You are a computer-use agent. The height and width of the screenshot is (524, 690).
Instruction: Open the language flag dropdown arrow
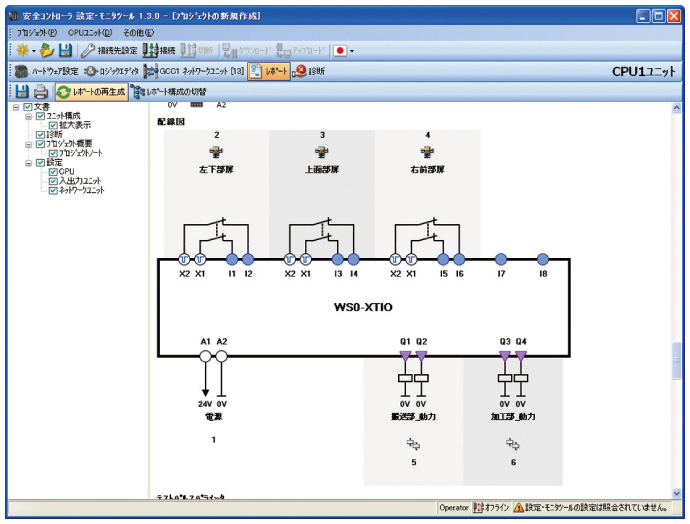(351, 50)
